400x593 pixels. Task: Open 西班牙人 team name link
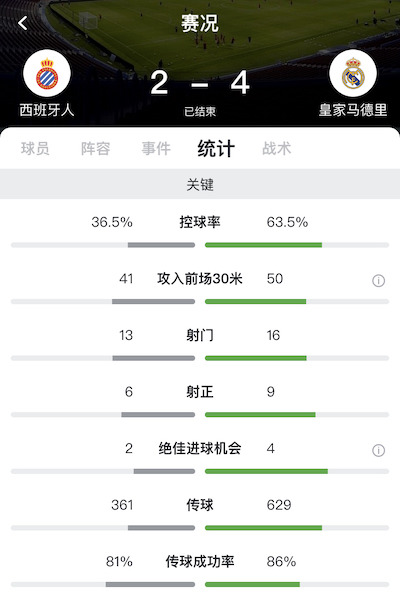[47, 110]
